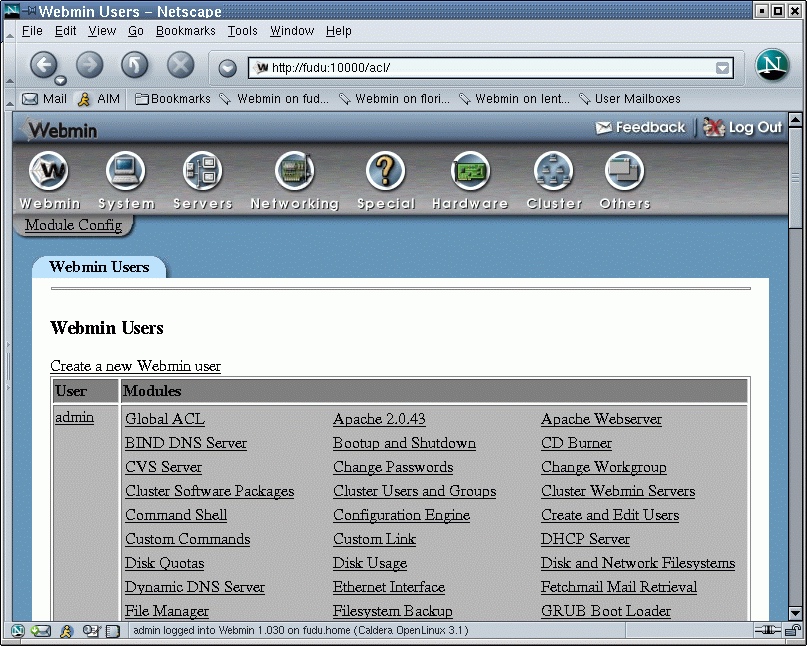
Task: Open Instant Messenger icon in the status bar
Action: point(66,631)
